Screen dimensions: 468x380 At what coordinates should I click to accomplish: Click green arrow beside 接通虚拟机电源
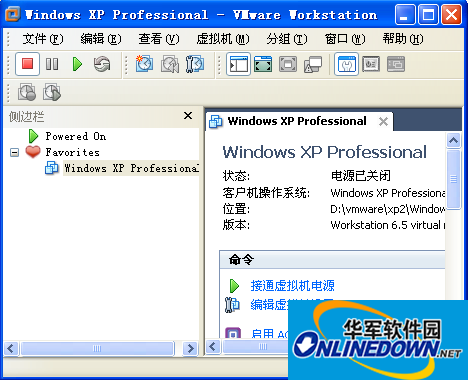[234, 286]
